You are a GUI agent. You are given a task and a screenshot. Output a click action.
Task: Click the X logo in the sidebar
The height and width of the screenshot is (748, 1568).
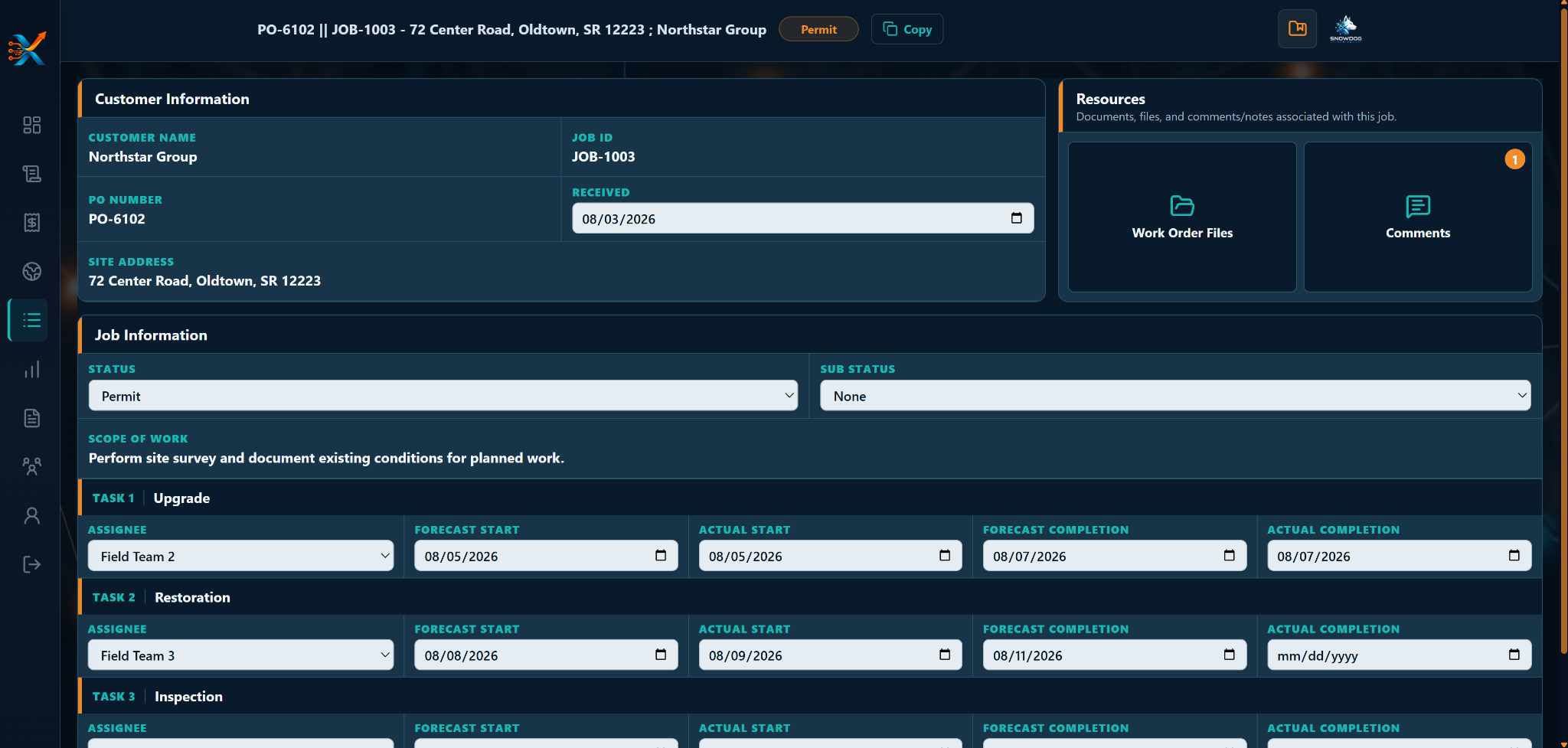tap(28, 49)
